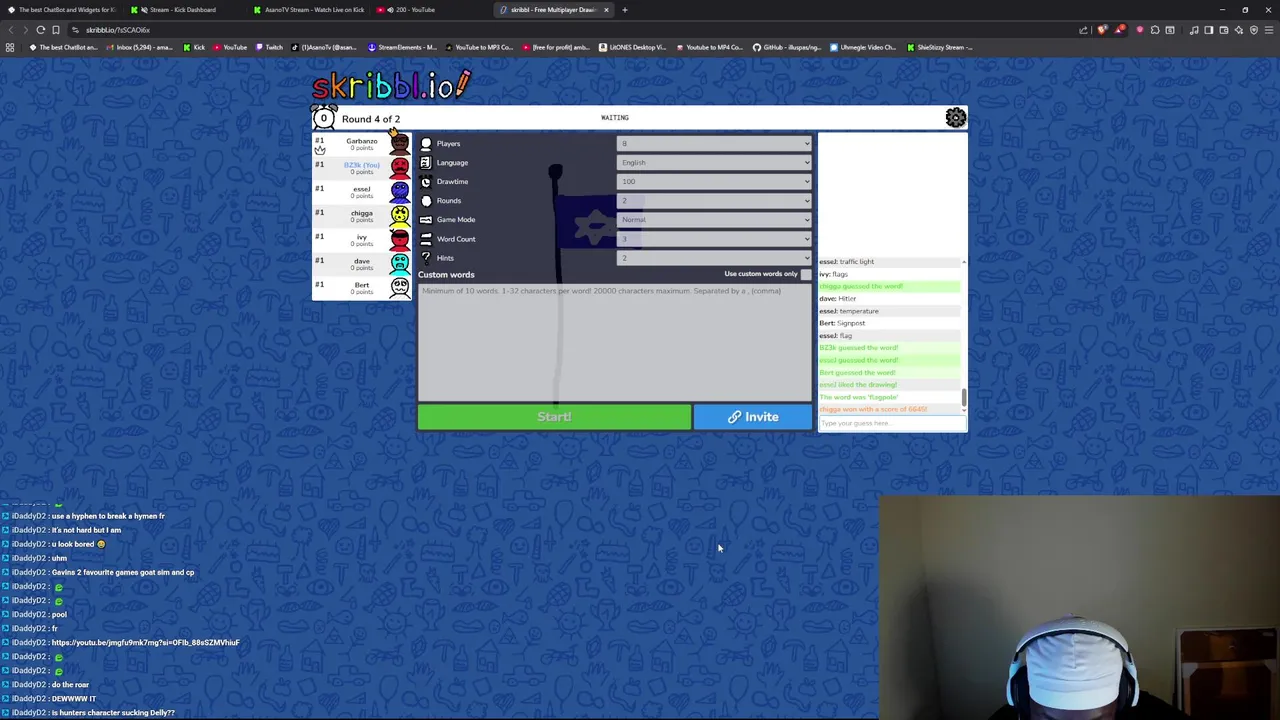The height and width of the screenshot is (720, 1280).
Task: Click the round timer alarm clock
Action: pos(323,118)
